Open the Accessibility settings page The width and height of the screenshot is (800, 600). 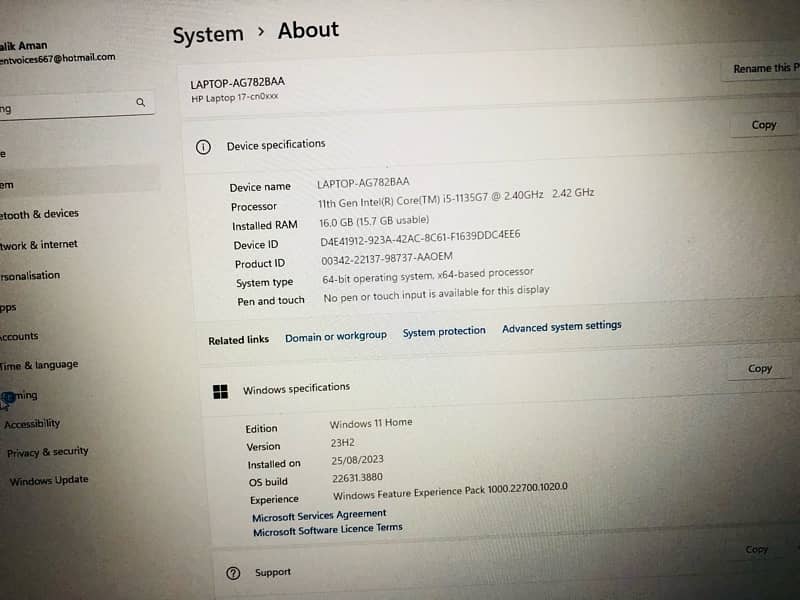click(32, 424)
